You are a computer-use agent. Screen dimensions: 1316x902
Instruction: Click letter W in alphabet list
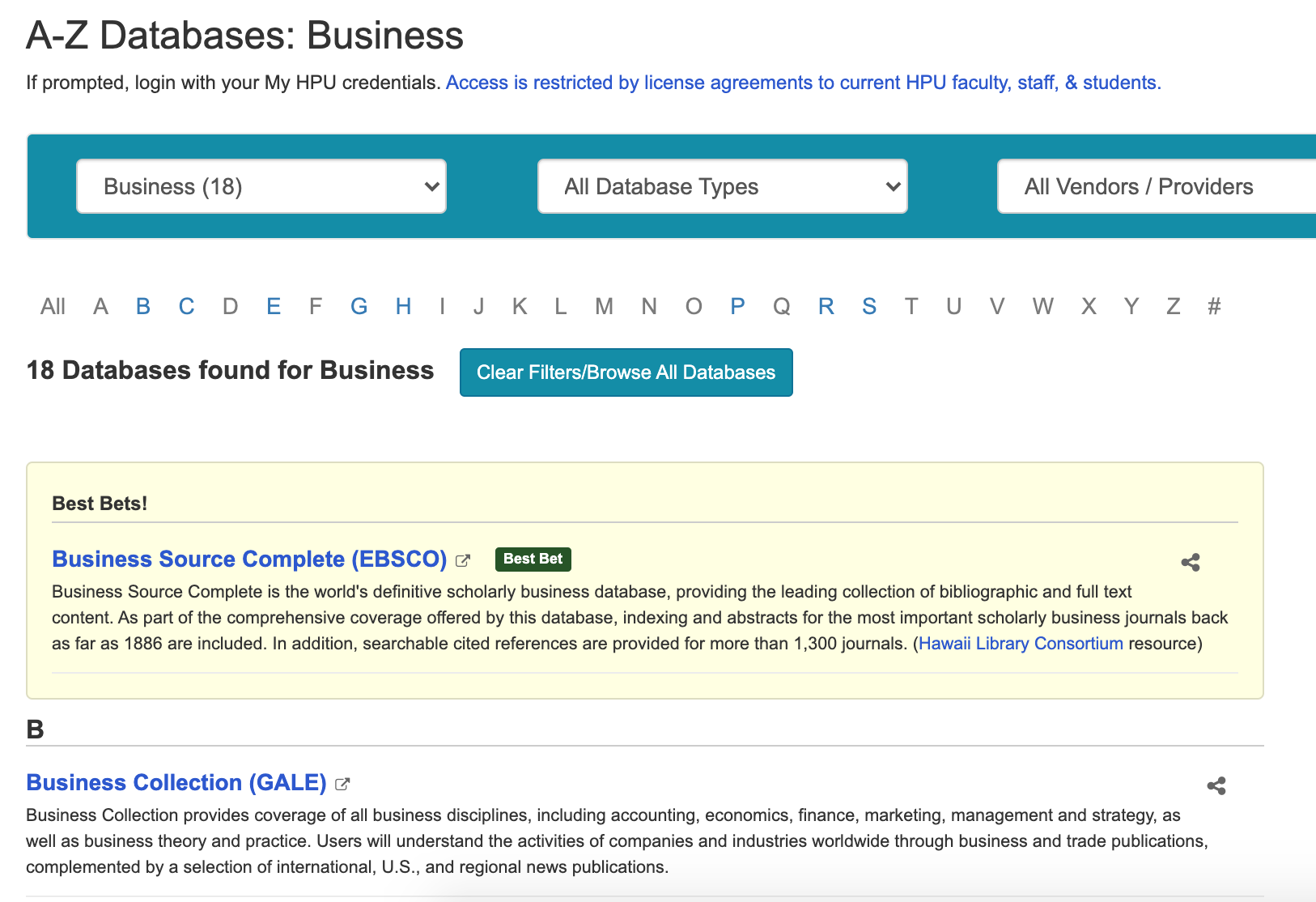click(1042, 306)
